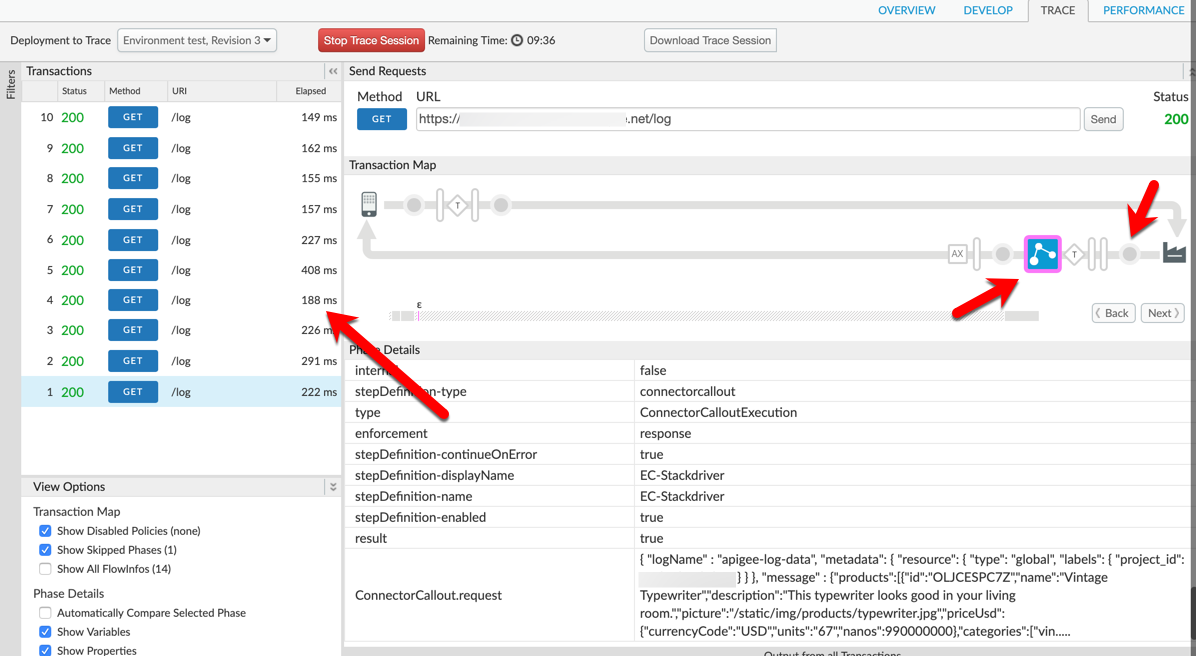Click stepDefinition-displayName value EC-Stackdriver
Screen dimensions: 1196x656
(x=682, y=475)
